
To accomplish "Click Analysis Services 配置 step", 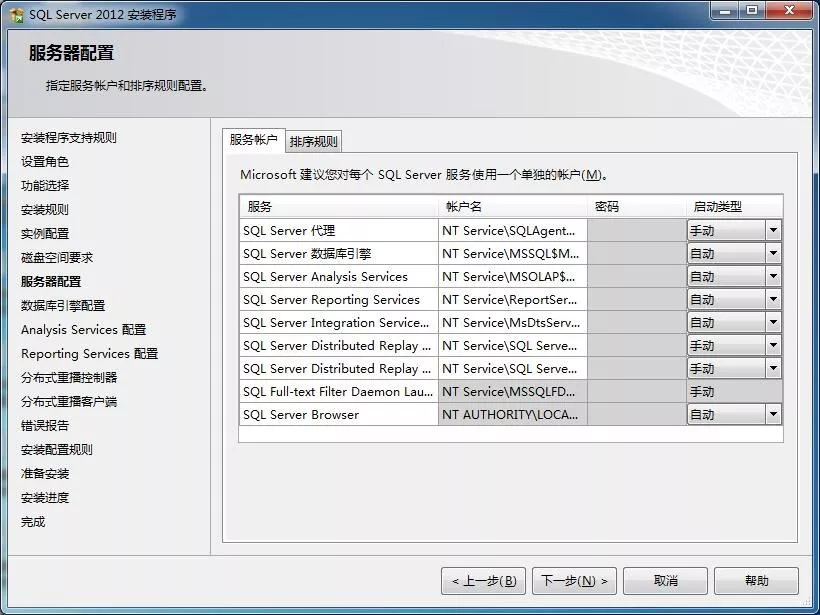I will [83, 329].
